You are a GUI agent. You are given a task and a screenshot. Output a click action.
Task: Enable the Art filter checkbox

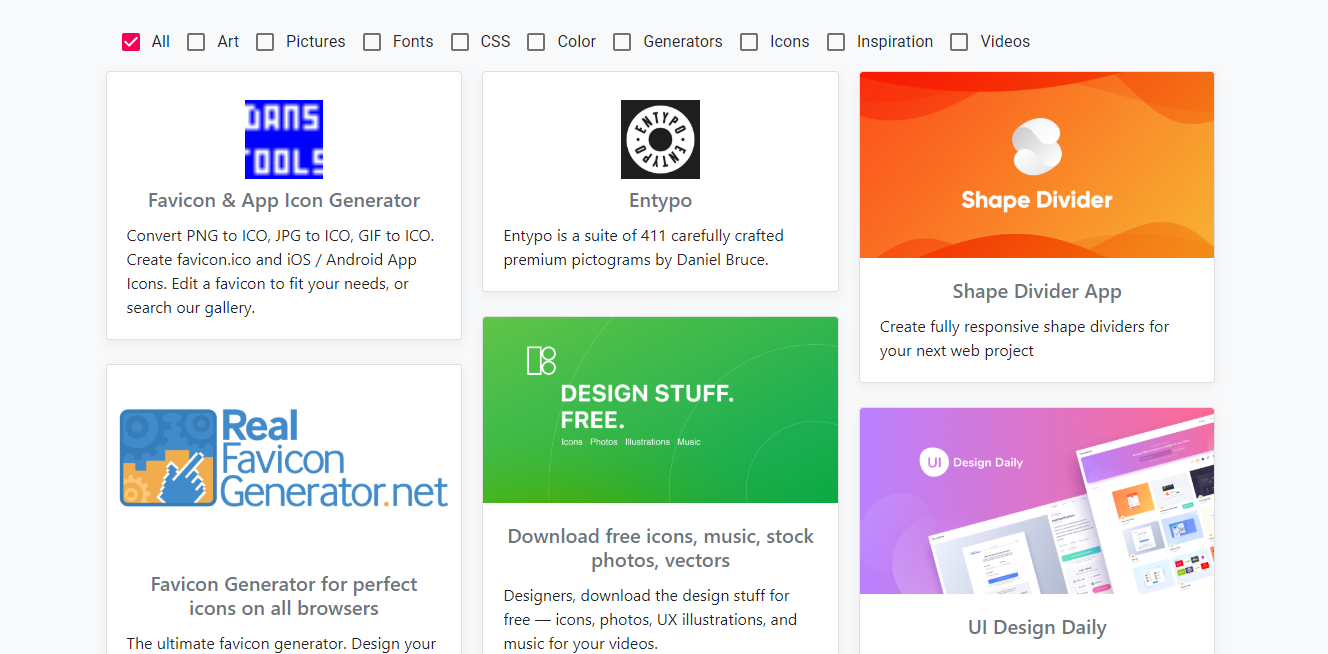point(196,42)
